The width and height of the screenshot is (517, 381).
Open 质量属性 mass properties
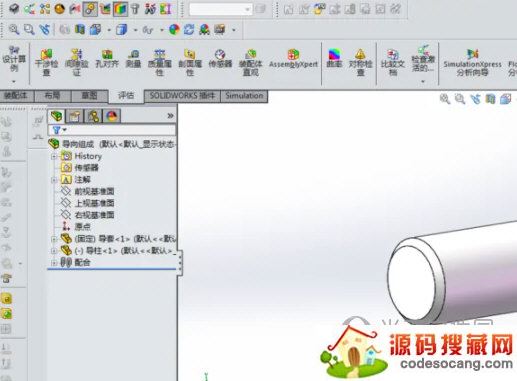point(160,62)
